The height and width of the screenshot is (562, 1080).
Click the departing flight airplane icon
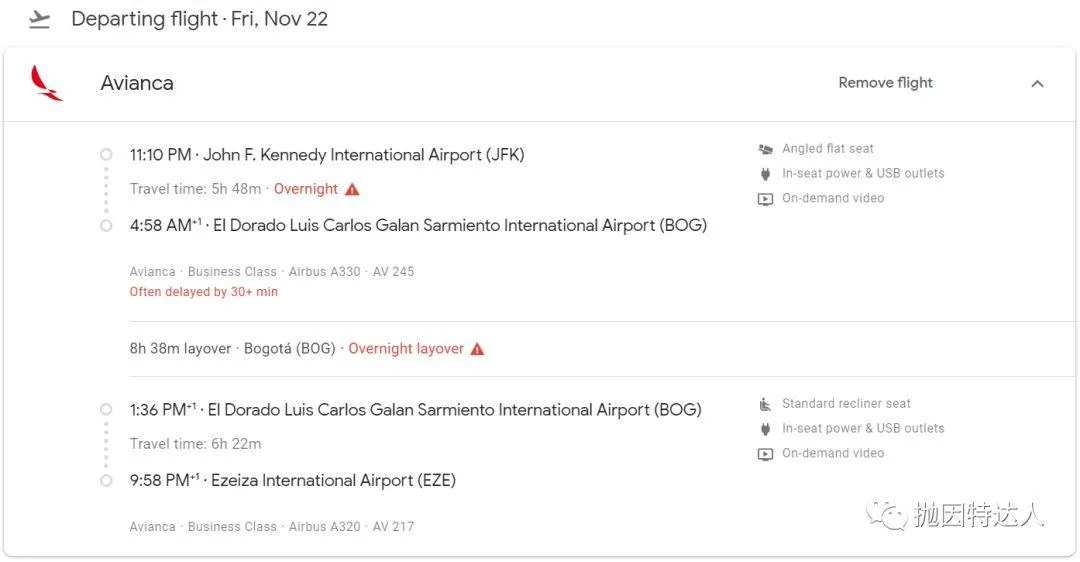coord(39,19)
